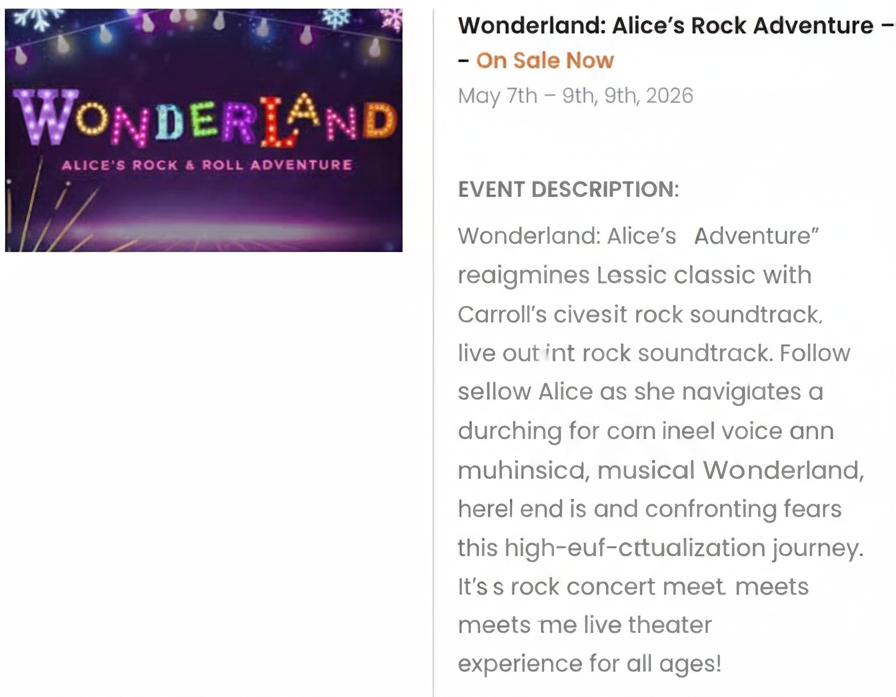Click the blue snowflake near poster top-right
The width and height of the screenshot is (896, 697).
click(337, 17)
